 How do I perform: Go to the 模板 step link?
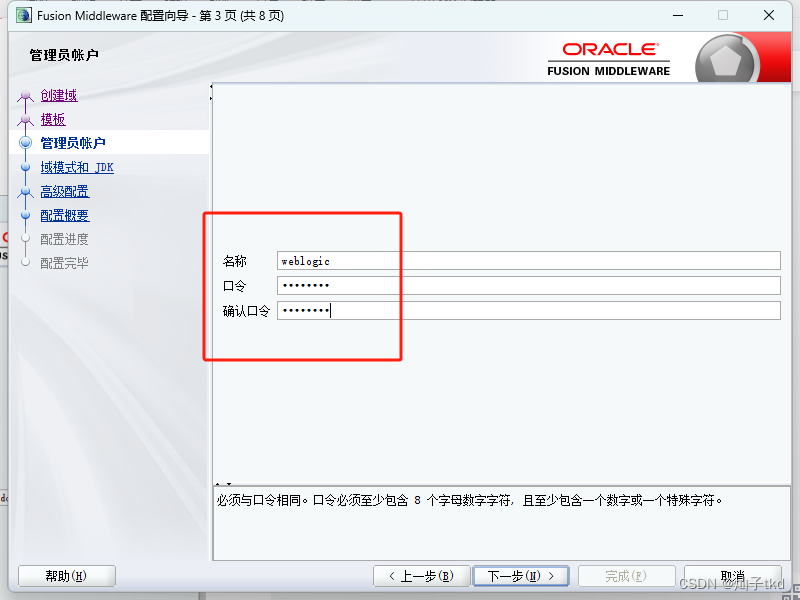tap(53, 119)
